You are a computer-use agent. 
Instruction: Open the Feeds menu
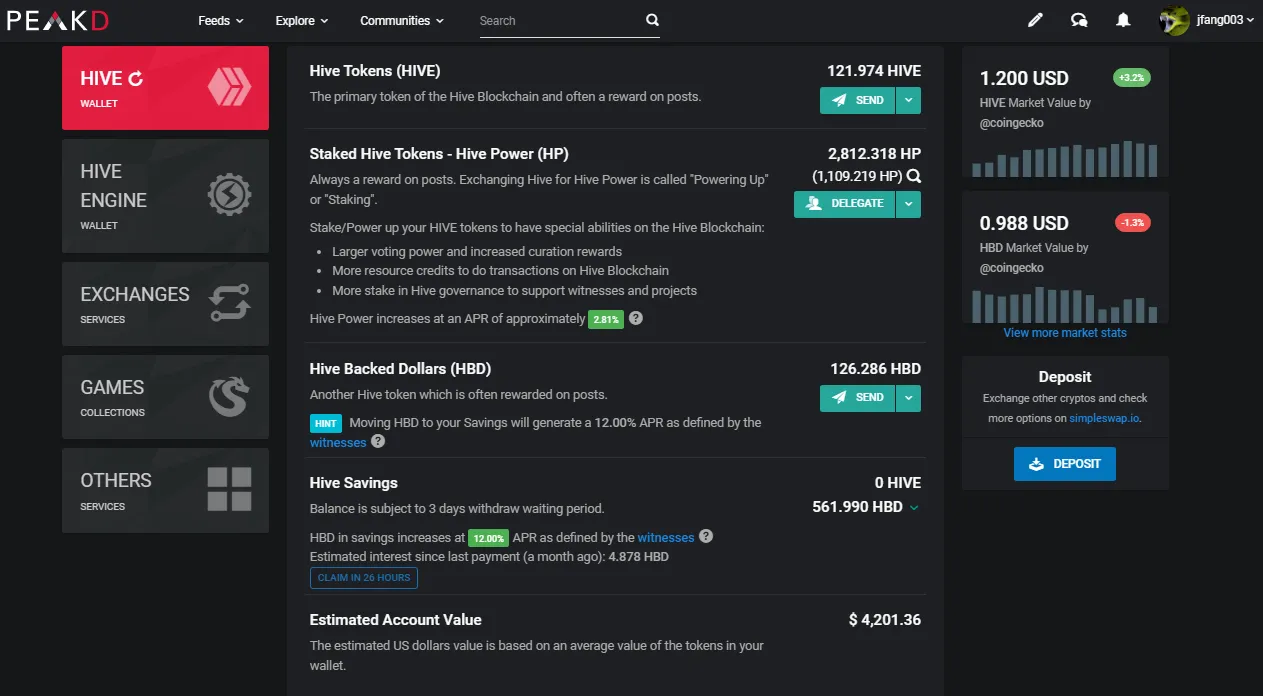(221, 20)
